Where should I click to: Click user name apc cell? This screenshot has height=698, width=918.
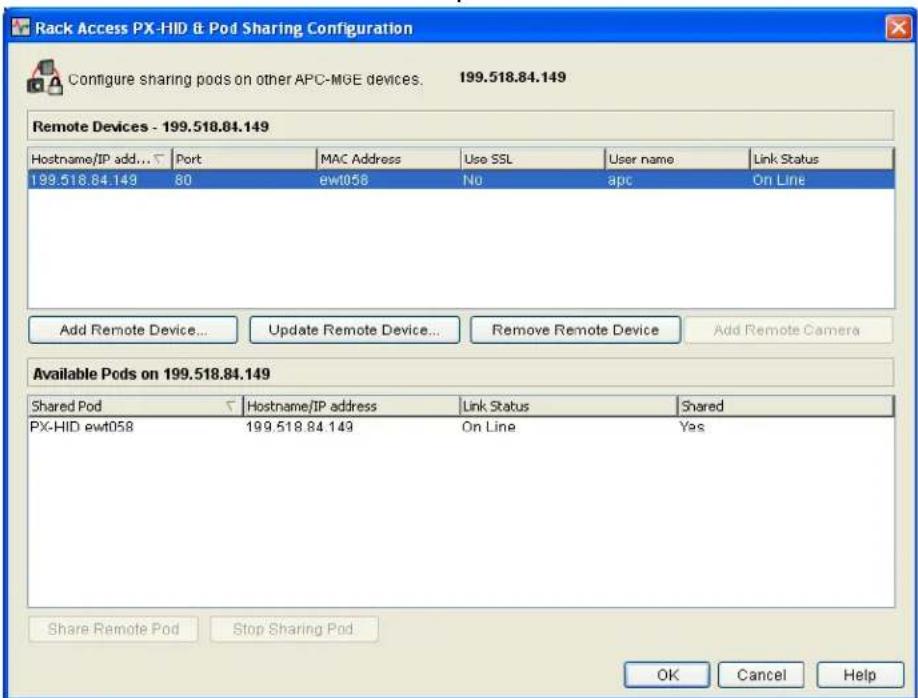click(x=620, y=180)
